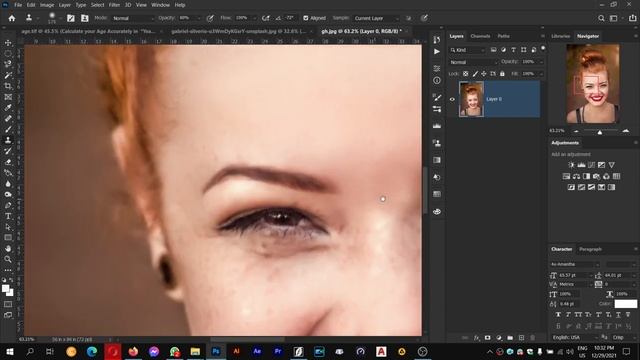Open the Window menu

tap(160, 5)
